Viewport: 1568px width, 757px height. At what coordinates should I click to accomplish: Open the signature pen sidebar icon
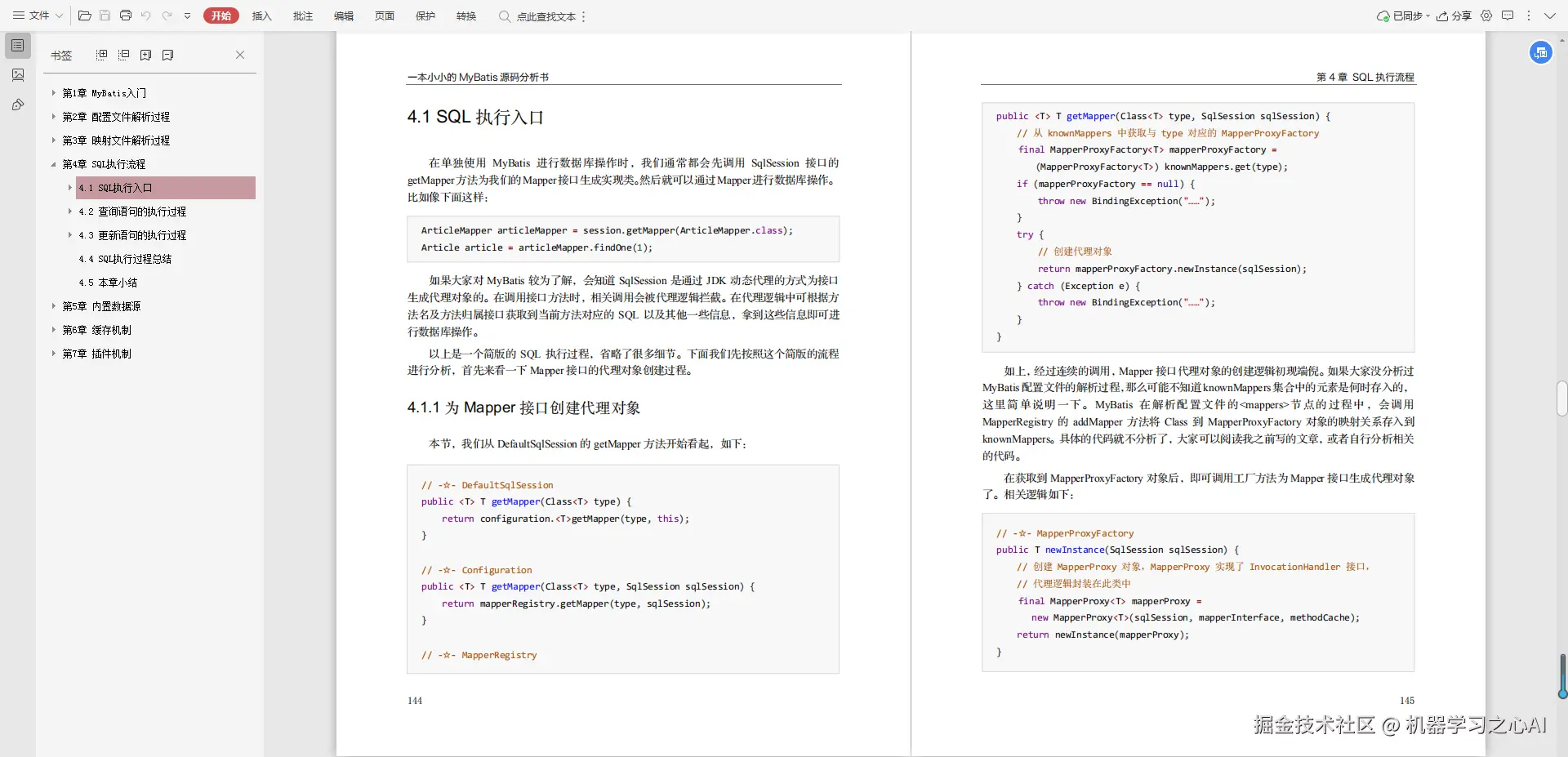pyautogui.click(x=18, y=105)
